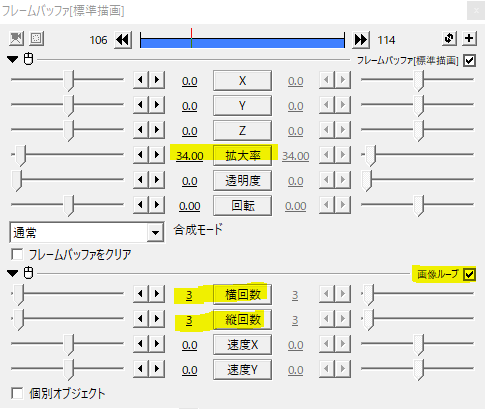Click the selection frame icon beside camera icon

tap(36, 39)
